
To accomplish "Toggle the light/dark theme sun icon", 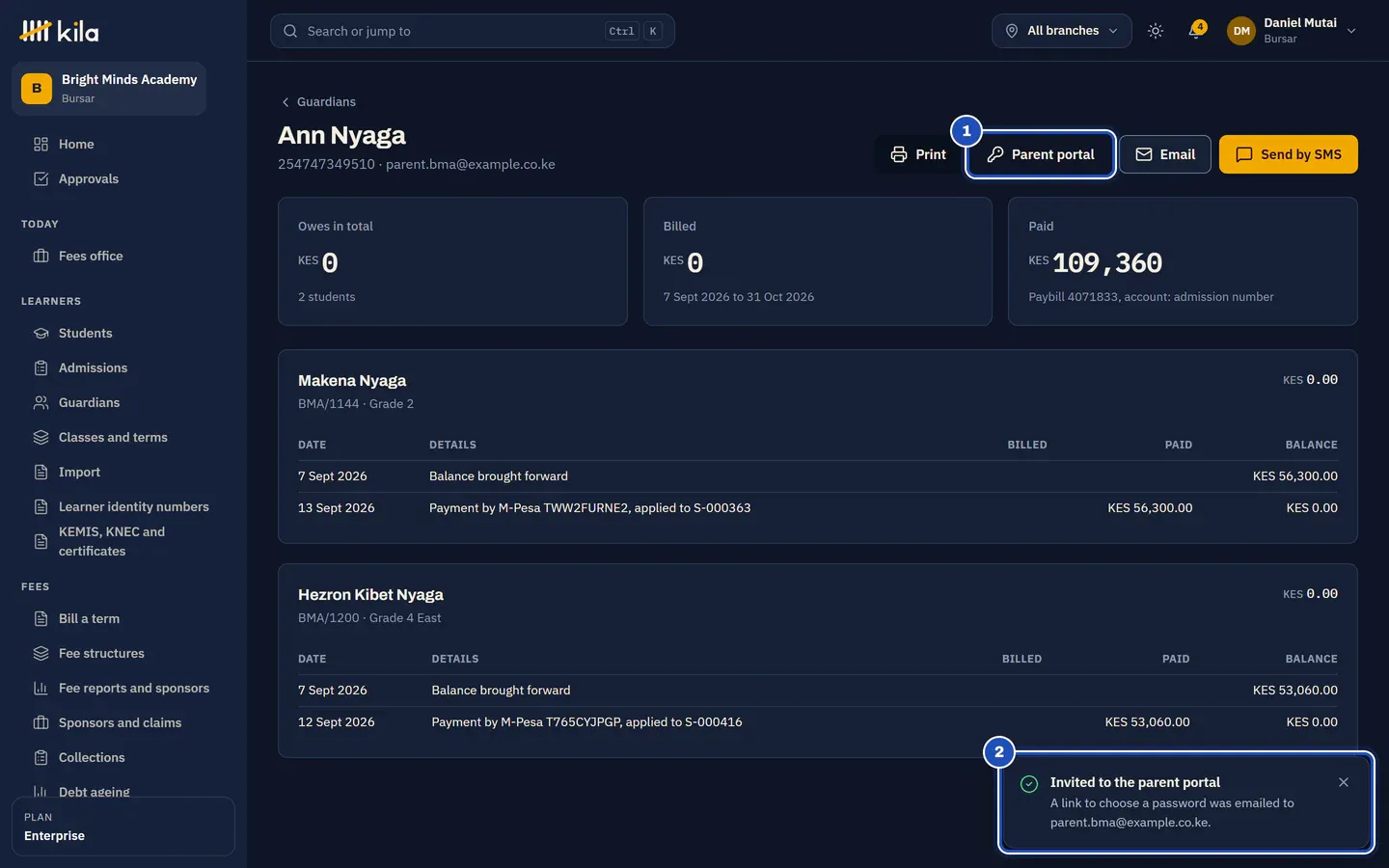I will (1156, 31).
